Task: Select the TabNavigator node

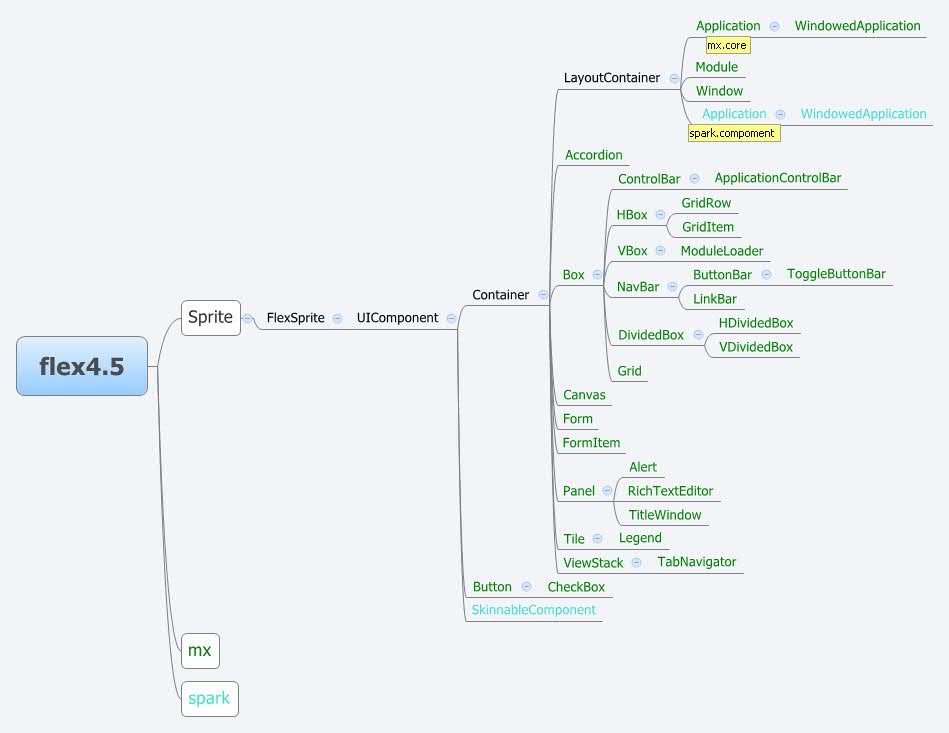Action: [696, 562]
